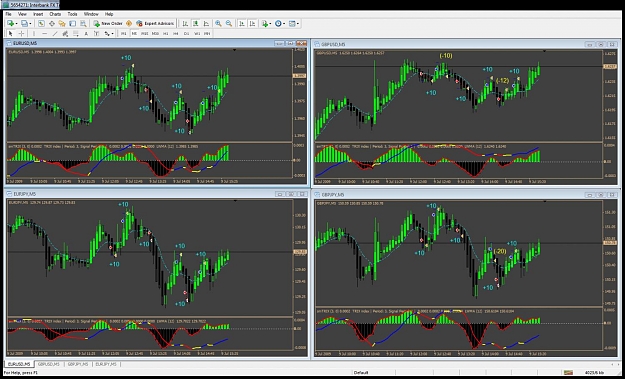Switch to the GBPUSD,M5 bottom tab
The height and width of the screenshot is (379, 625).
click(x=49, y=364)
